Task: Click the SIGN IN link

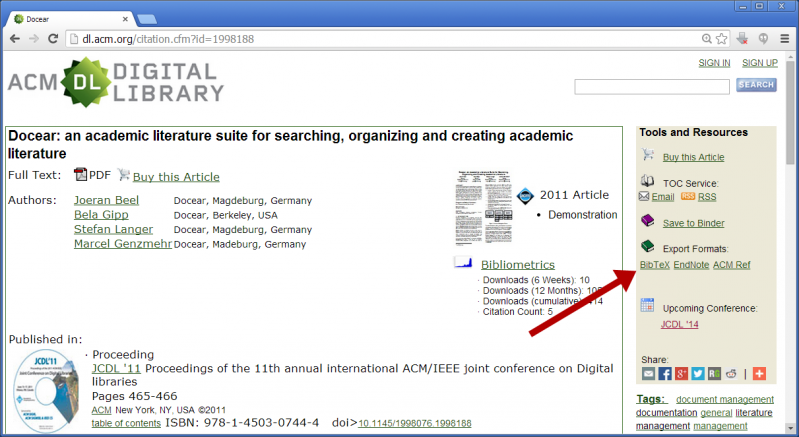Action: coord(714,63)
